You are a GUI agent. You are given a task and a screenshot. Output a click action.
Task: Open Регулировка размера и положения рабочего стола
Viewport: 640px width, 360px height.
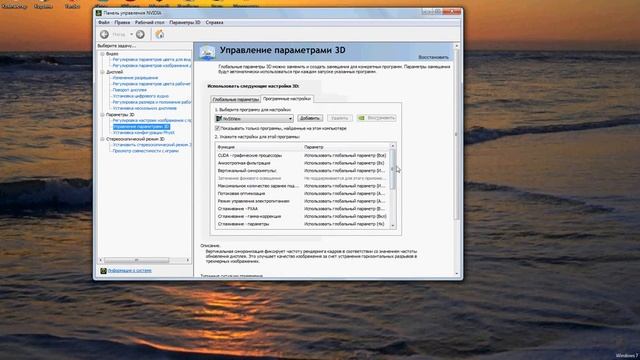click(152, 102)
